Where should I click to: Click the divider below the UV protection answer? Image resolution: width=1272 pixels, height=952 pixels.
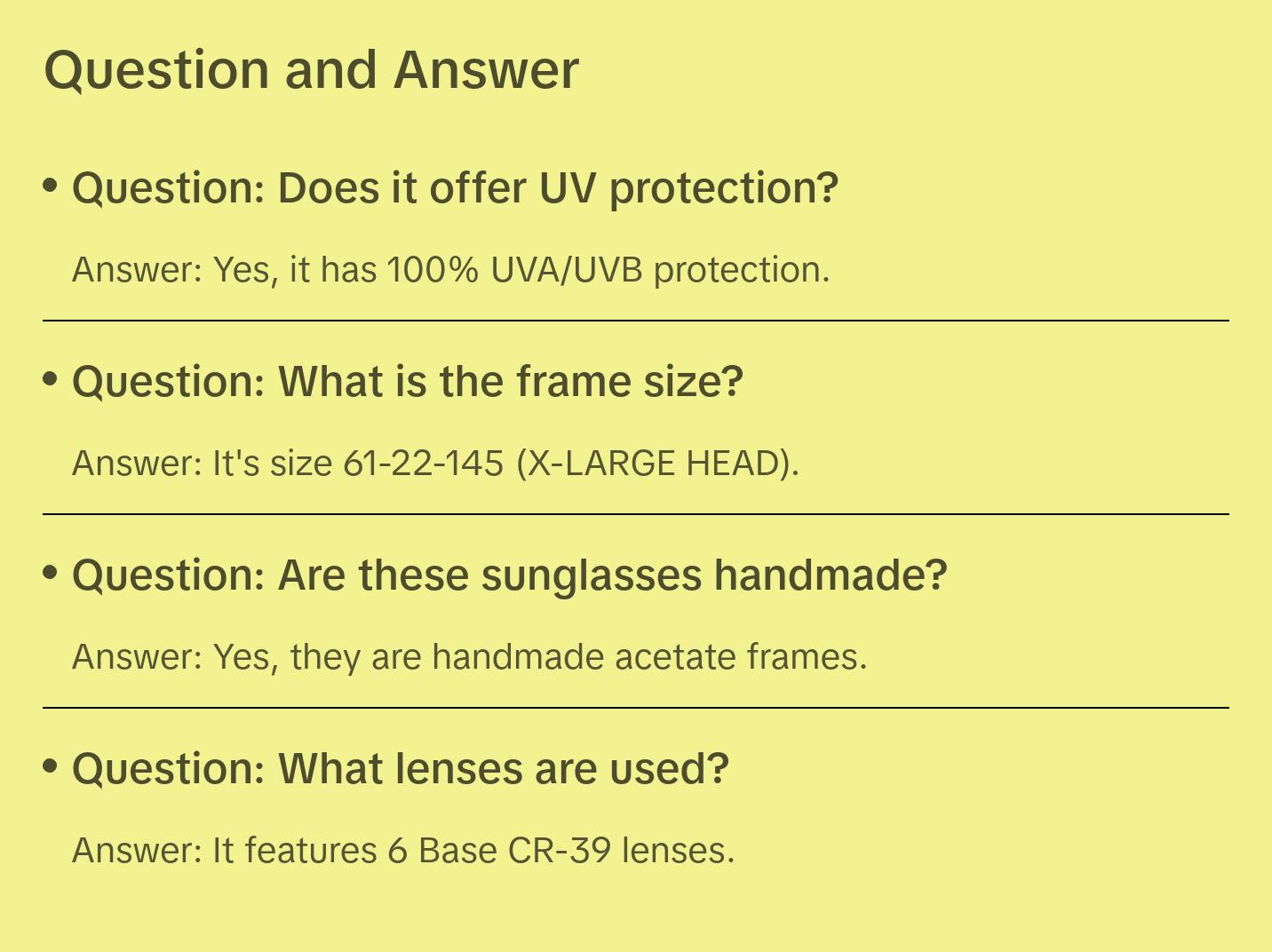tap(636, 321)
